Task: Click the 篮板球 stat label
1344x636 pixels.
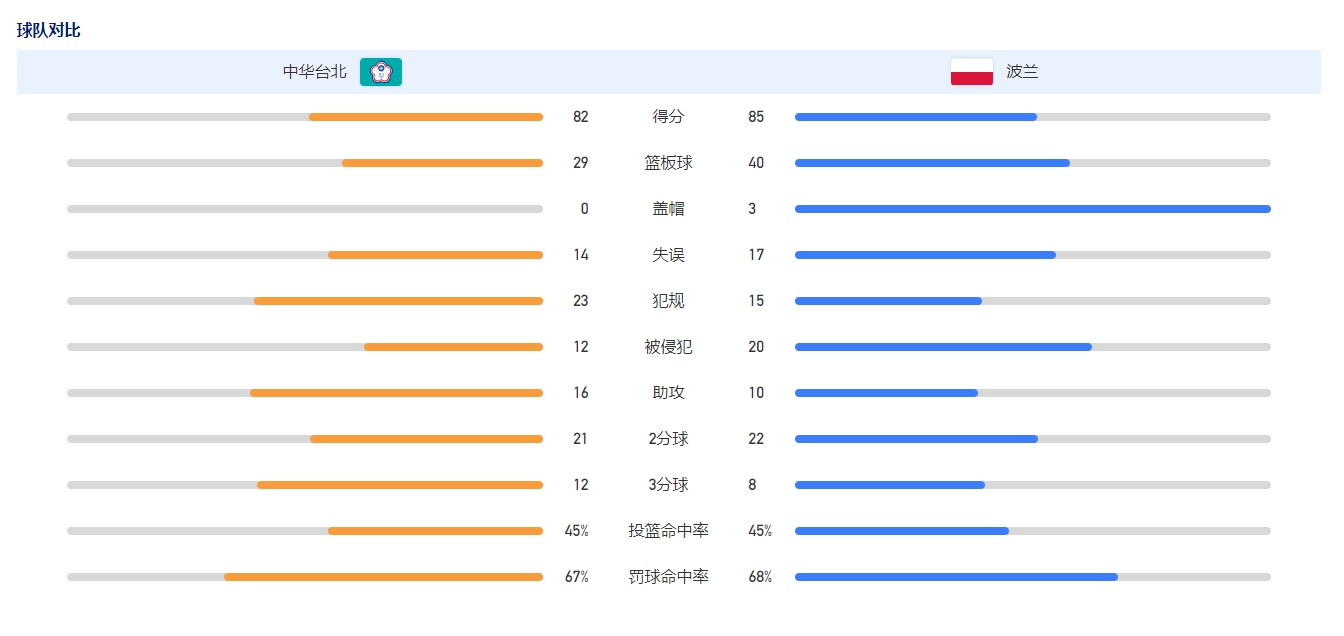Action: [x=669, y=163]
